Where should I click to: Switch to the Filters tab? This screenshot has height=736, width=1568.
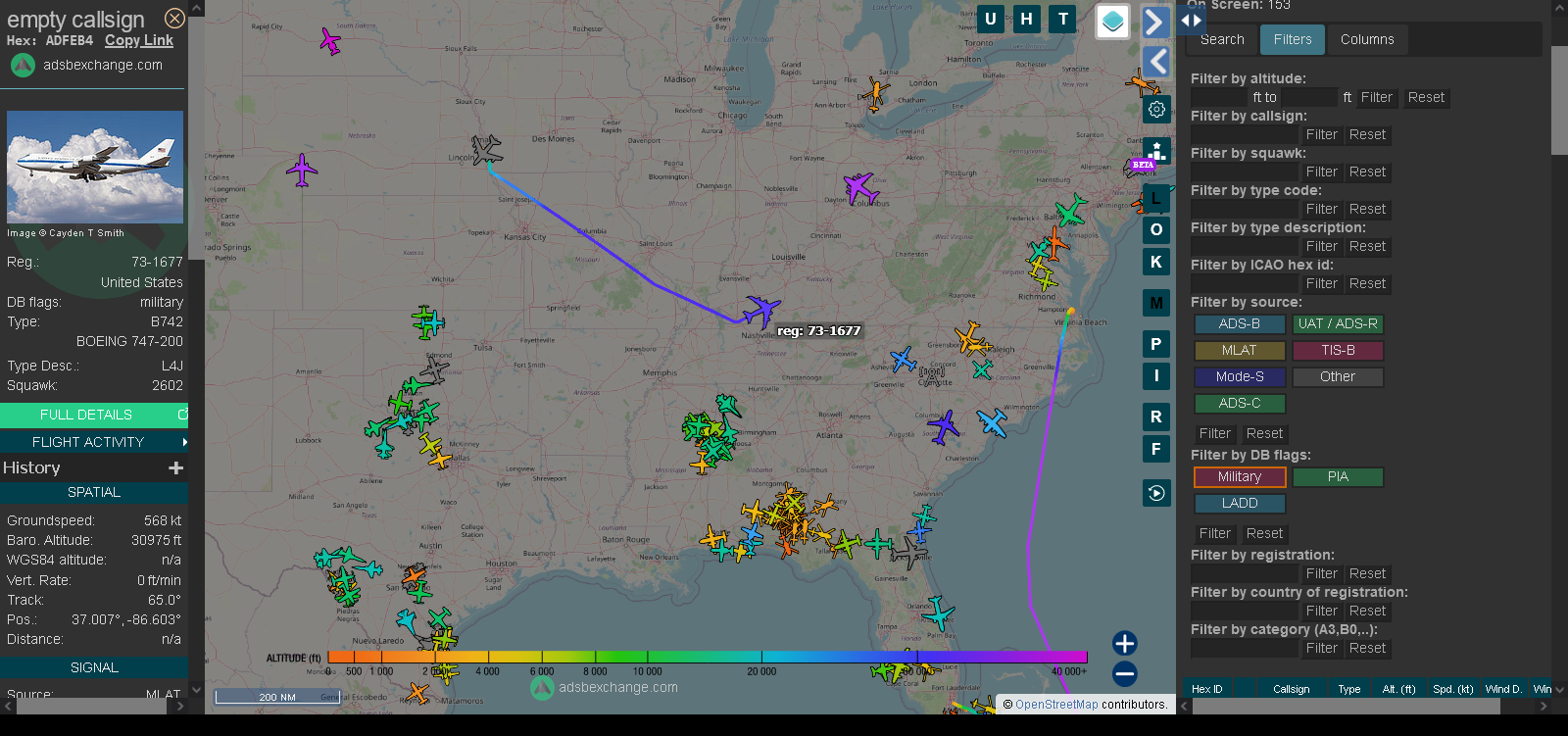coord(1293,39)
